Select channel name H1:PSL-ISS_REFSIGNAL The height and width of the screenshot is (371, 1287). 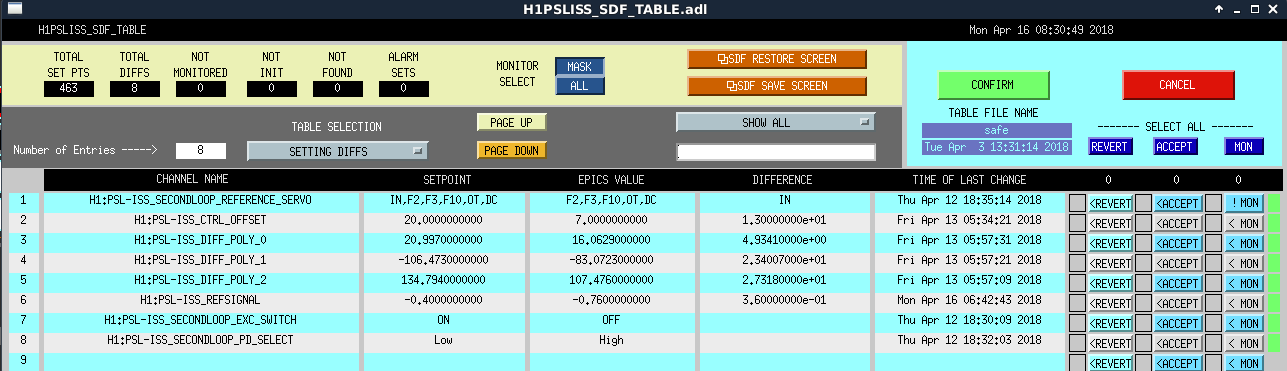tap(201, 300)
